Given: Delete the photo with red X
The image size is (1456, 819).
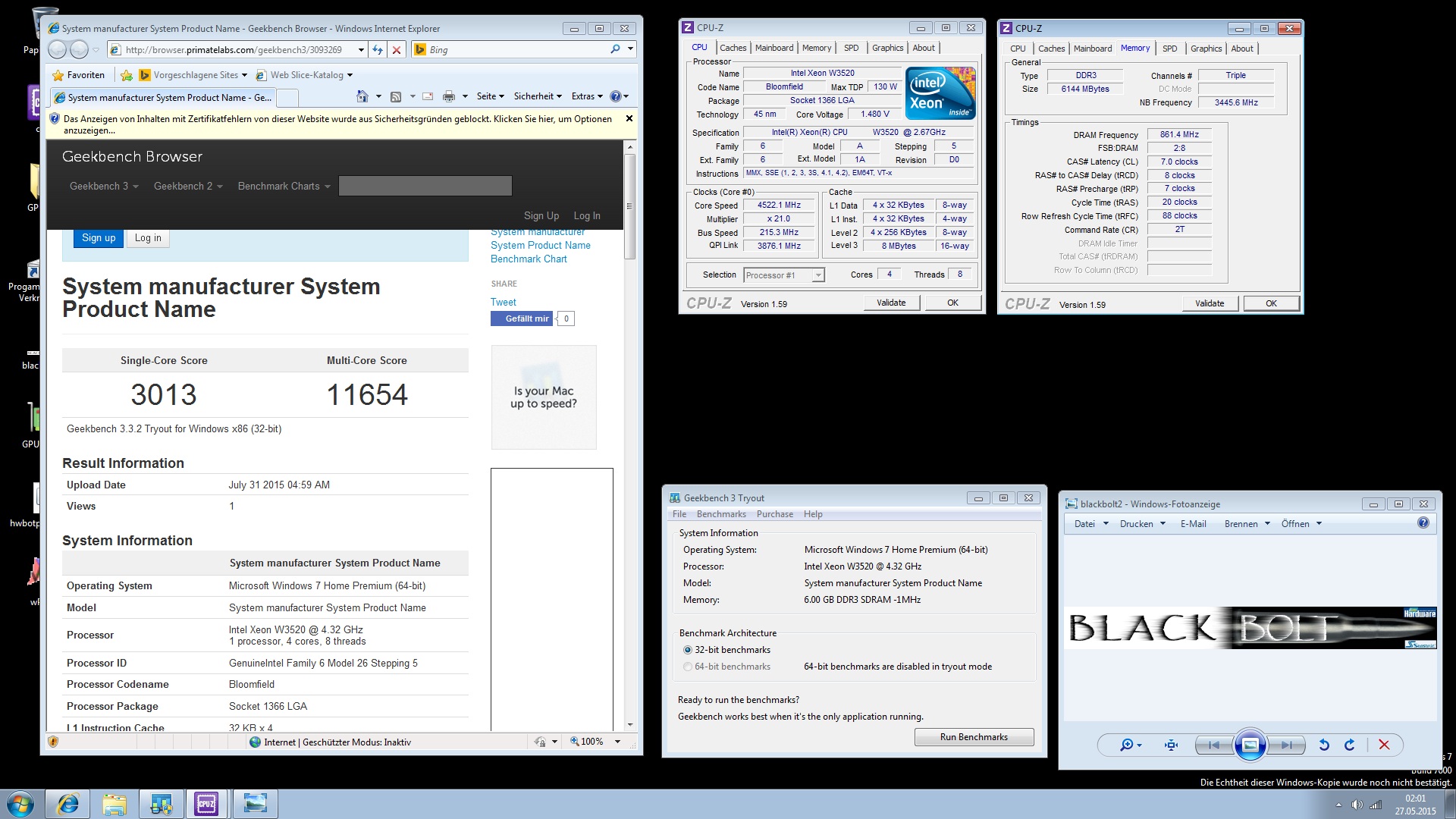Looking at the screenshot, I should [1384, 745].
